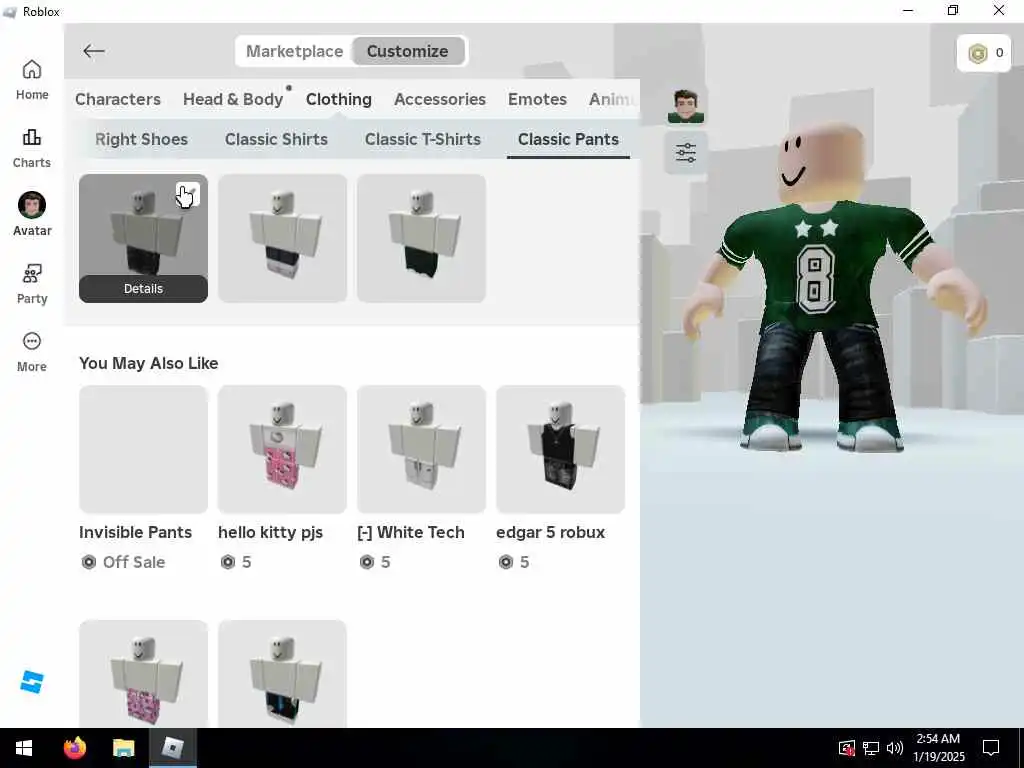Open the network icon in tray
Screen dimensions: 1024x768
click(x=871, y=748)
